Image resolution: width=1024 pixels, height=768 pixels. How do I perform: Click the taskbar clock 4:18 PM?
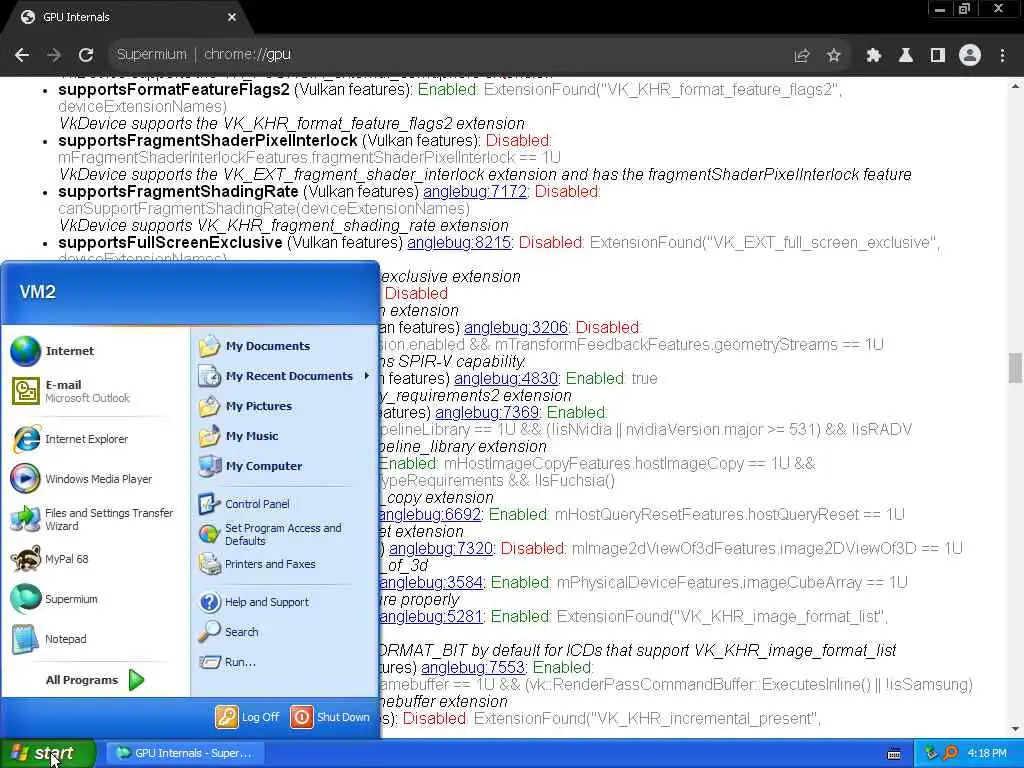click(987, 753)
